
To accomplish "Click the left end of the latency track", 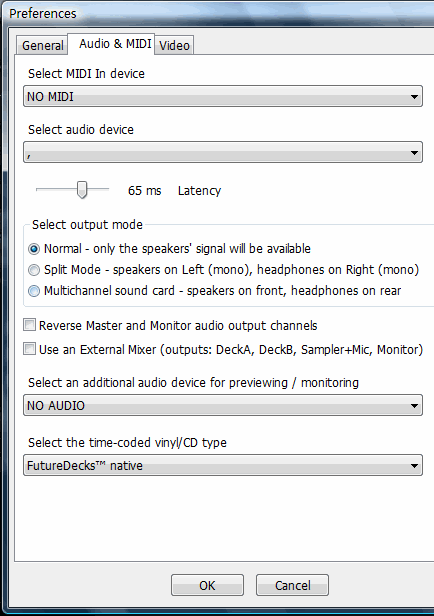I will [37, 189].
